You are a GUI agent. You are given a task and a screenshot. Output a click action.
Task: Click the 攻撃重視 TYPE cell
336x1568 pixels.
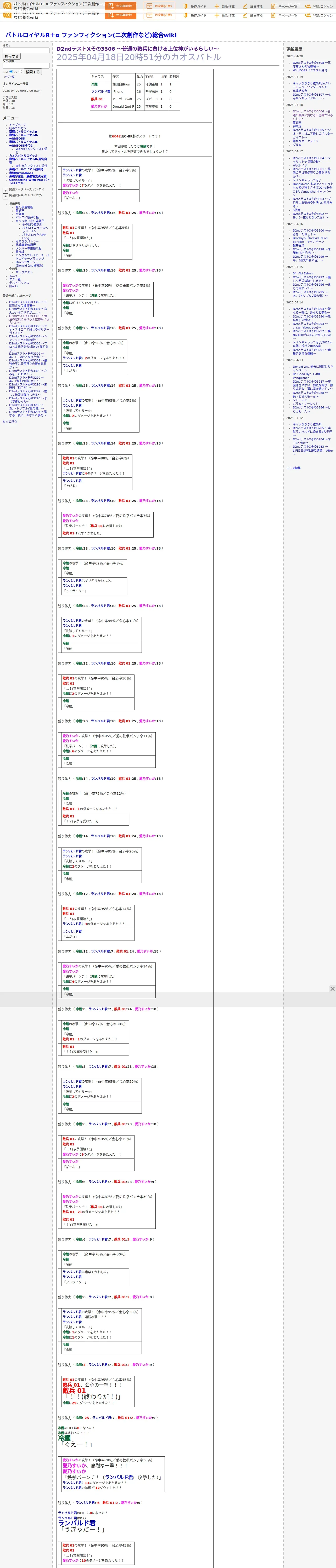click(x=152, y=107)
